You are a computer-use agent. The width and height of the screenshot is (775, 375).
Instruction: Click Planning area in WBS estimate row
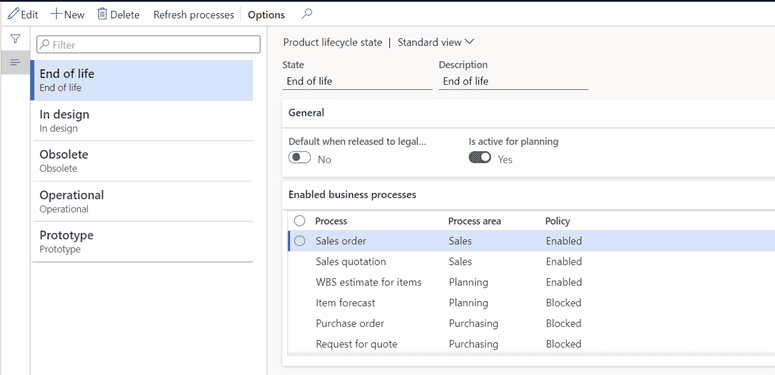pyautogui.click(x=469, y=282)
